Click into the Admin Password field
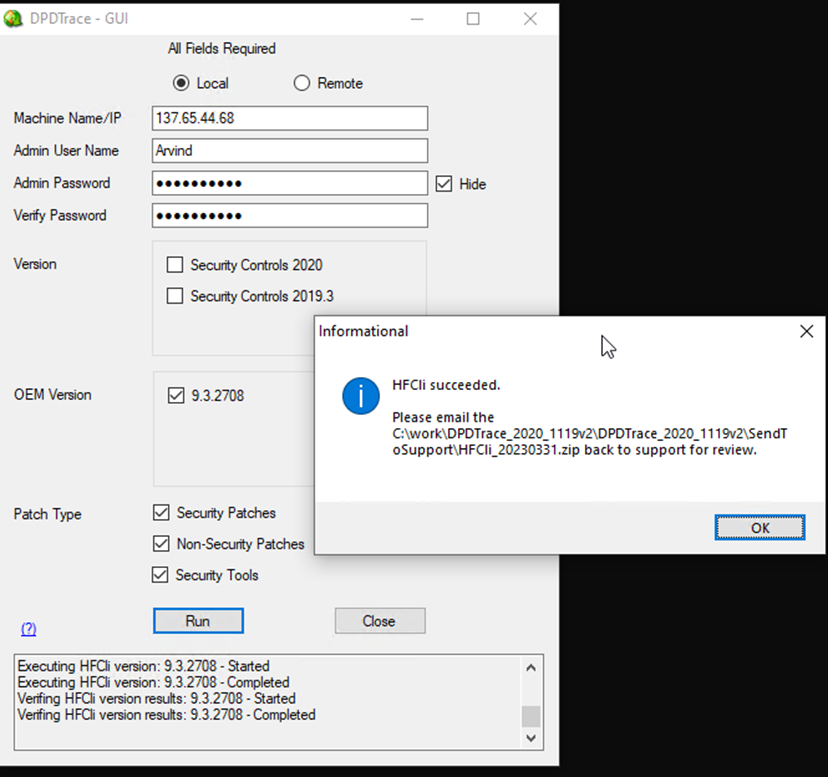 click(x=290, y=183)
